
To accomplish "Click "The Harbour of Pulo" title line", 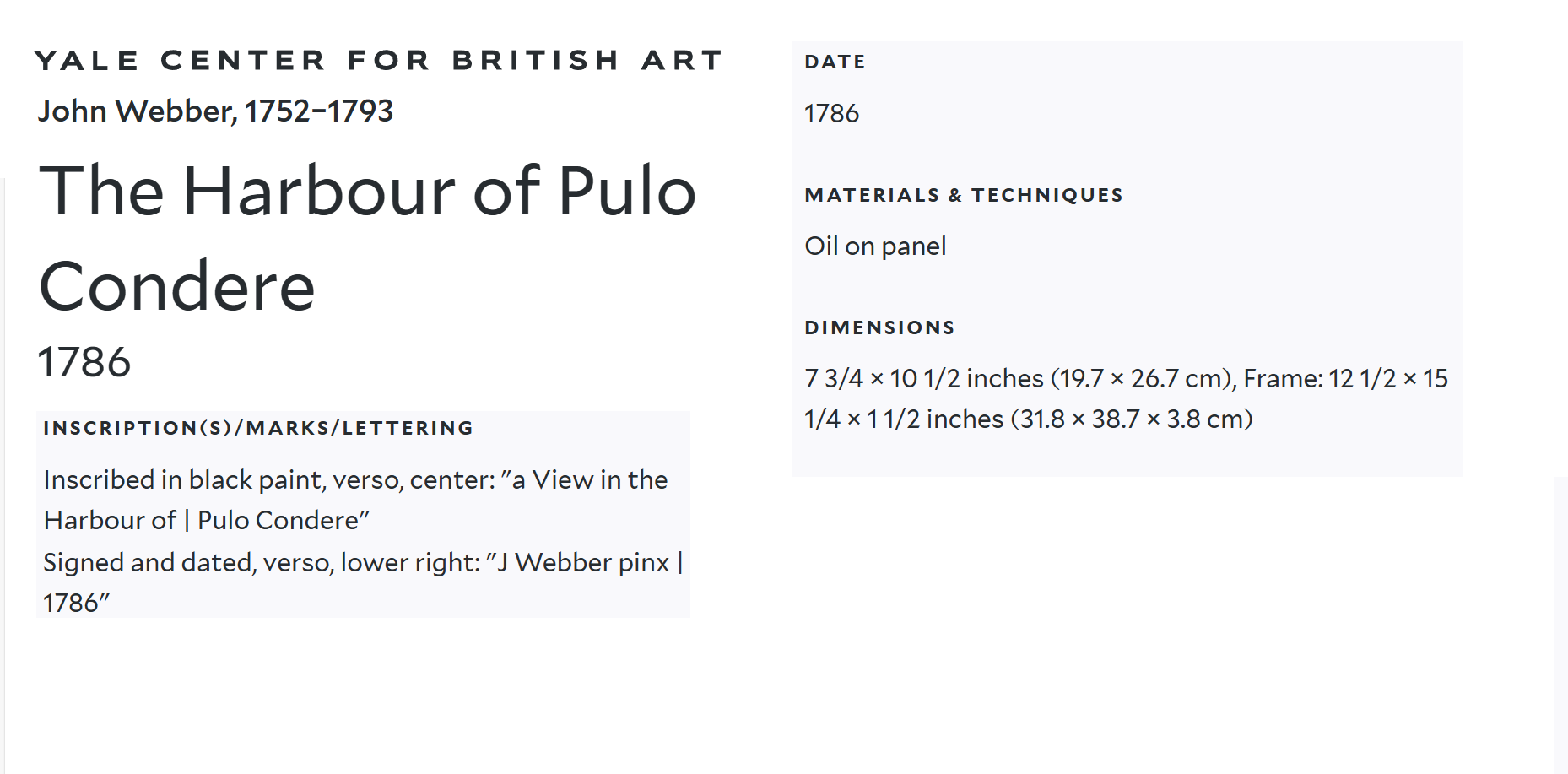I will point(367,191).
